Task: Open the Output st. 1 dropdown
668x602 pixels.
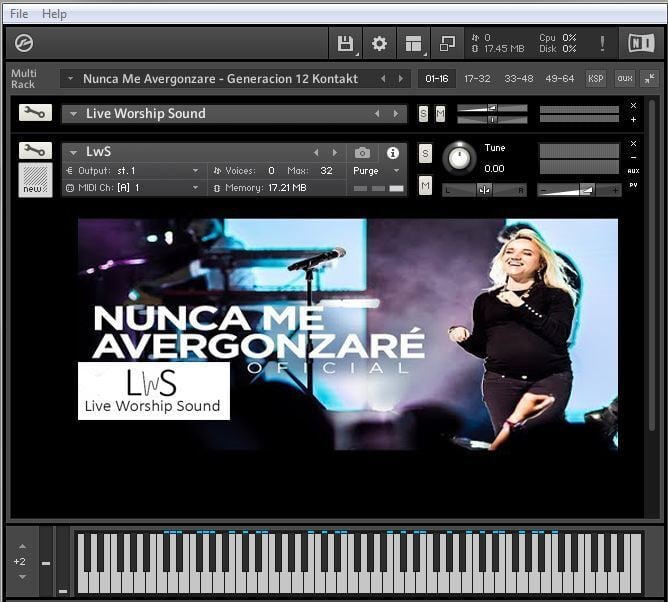Action: click(x=132, y=171)
